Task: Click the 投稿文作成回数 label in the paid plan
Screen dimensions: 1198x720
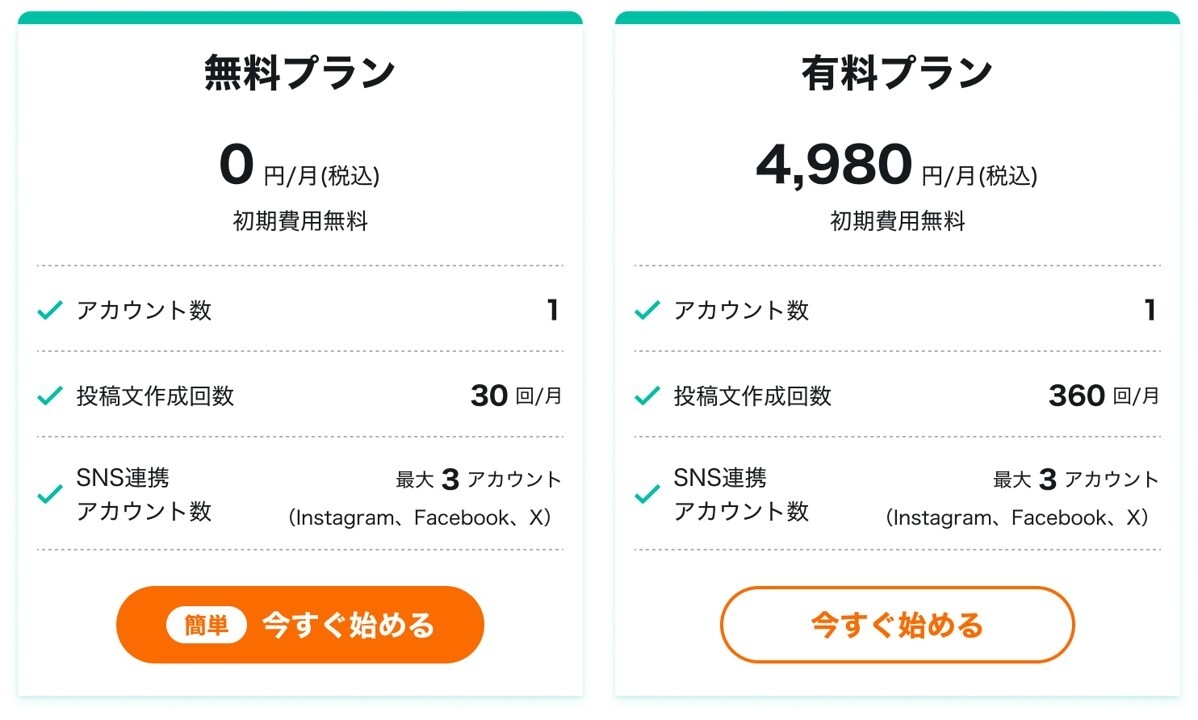Action: pyautogui.click(x=752, y=396)
